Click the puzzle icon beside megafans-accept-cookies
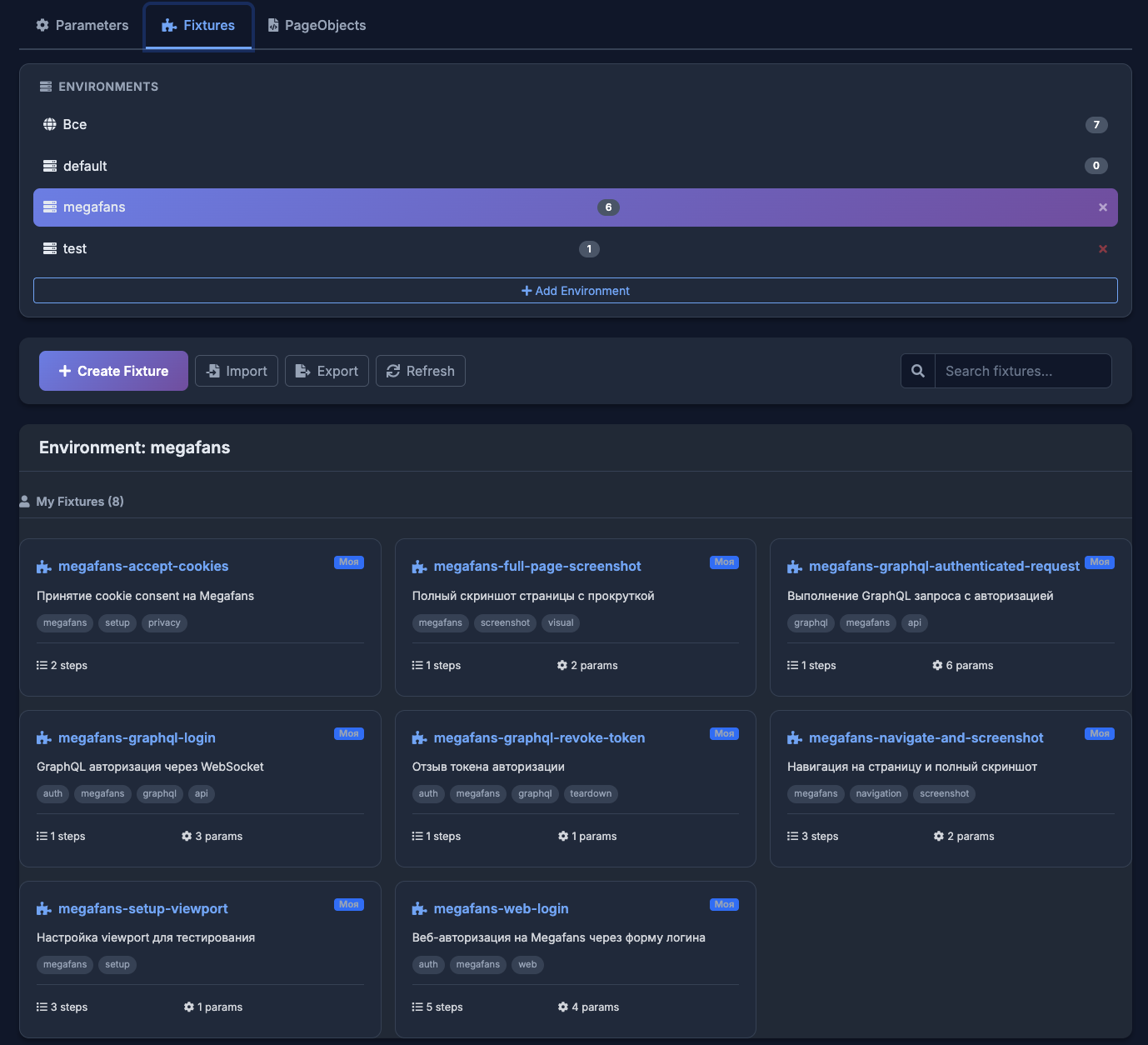1148x1045 pixels. point(44,567)
